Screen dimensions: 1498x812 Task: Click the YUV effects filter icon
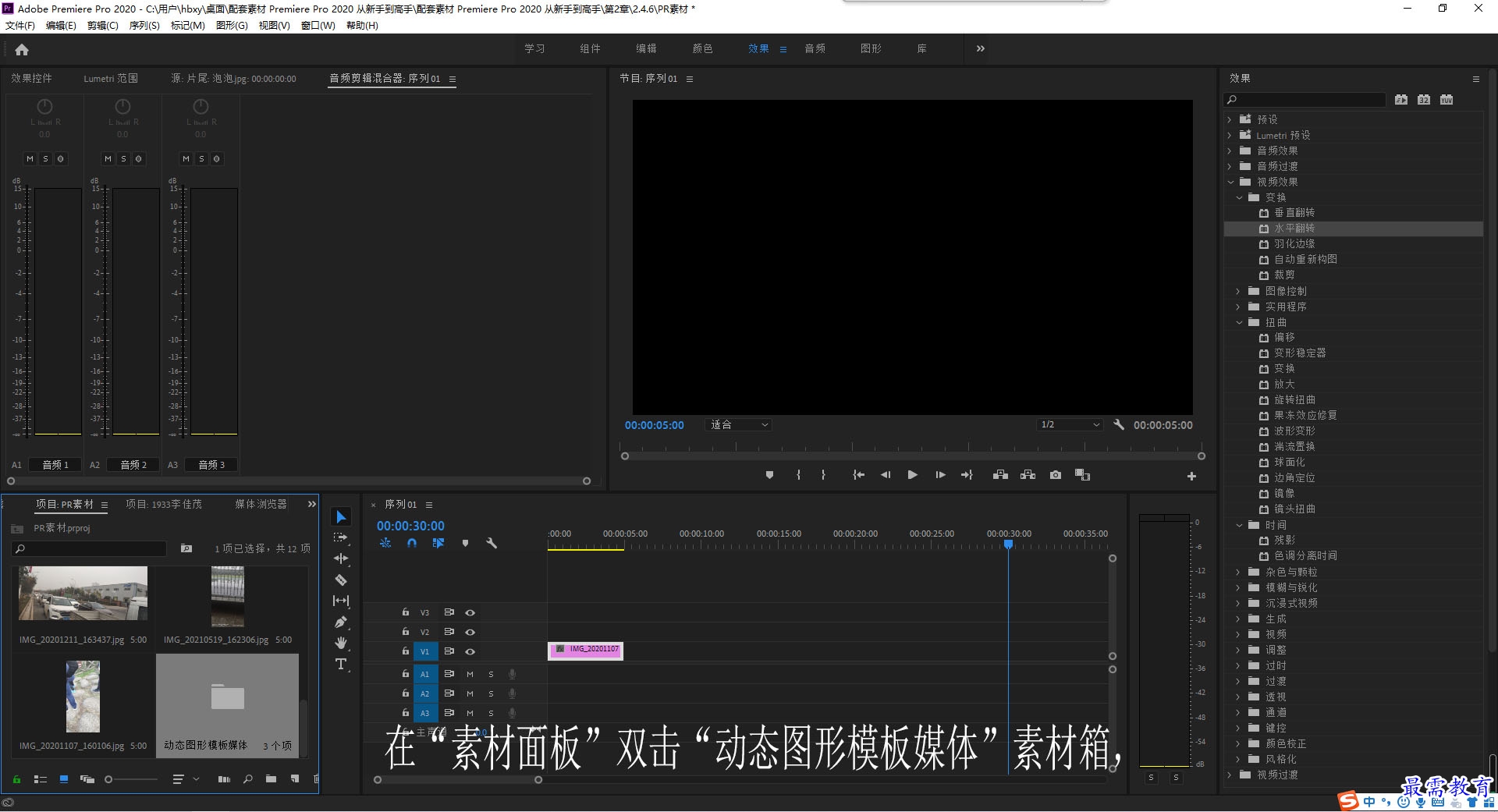coord(1447,100)
